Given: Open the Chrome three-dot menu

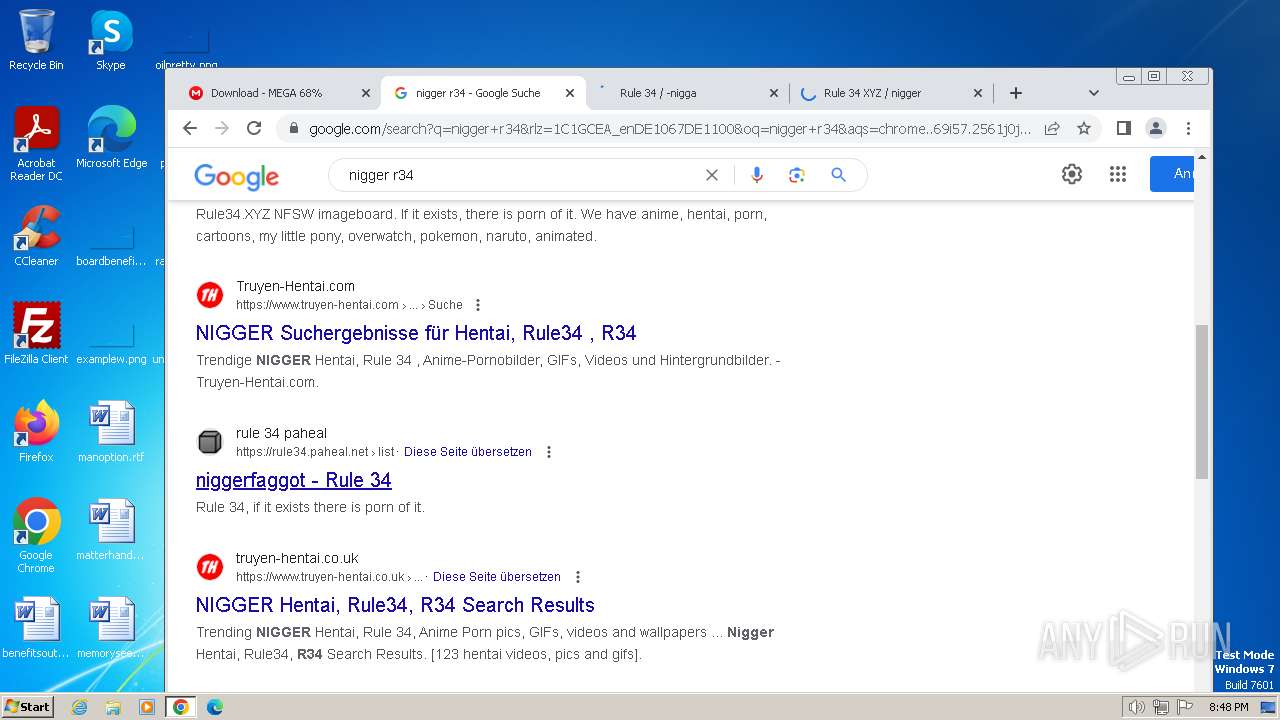Looking at the screenshot, I should 1188,128.
